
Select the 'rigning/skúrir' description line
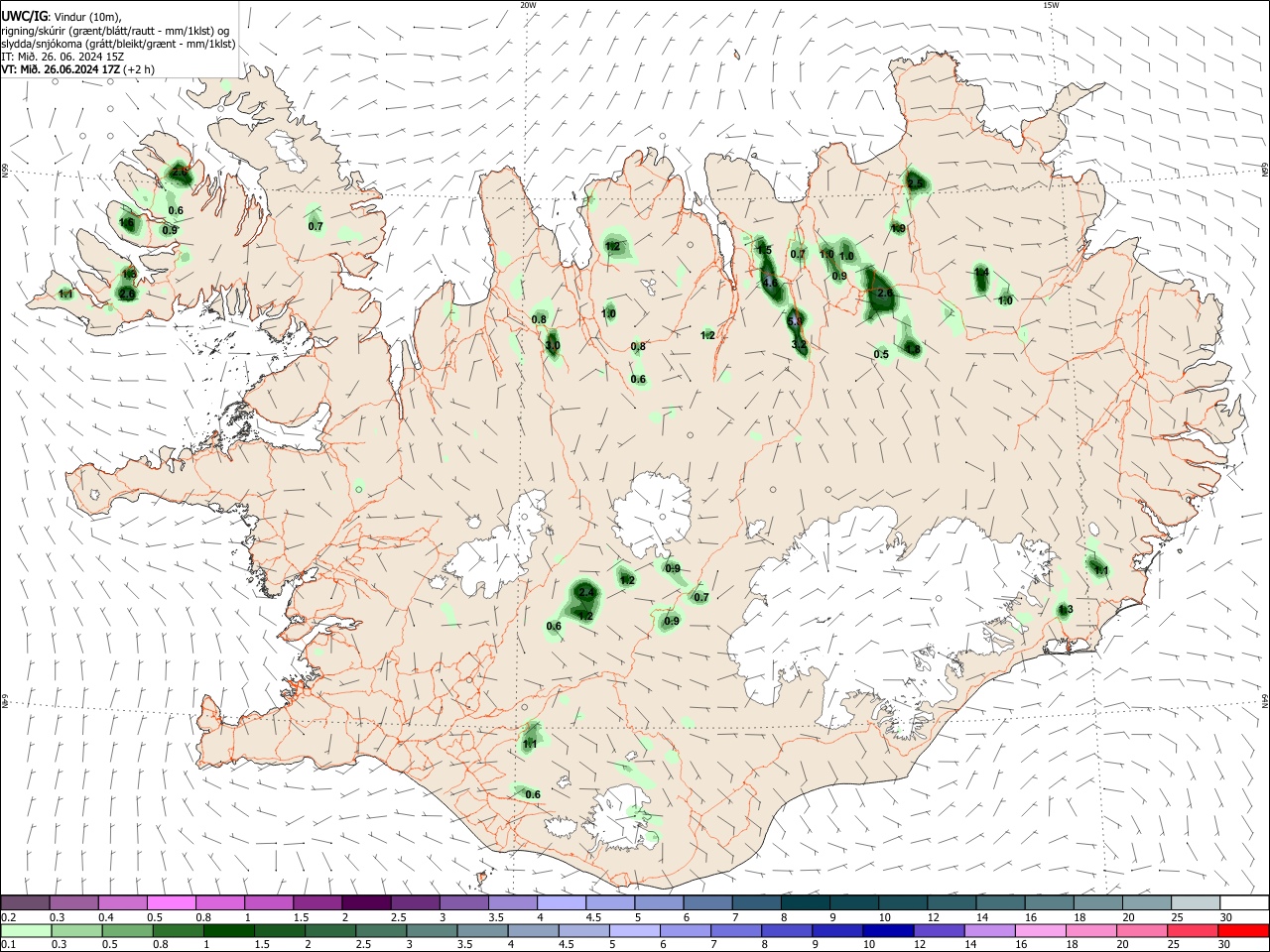[115, 30]
